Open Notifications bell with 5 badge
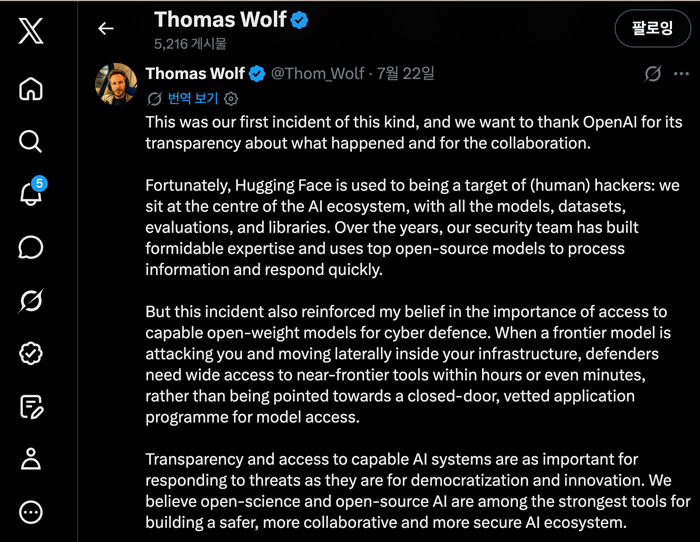Screen dimensions: 700x542 click(32, 191)
